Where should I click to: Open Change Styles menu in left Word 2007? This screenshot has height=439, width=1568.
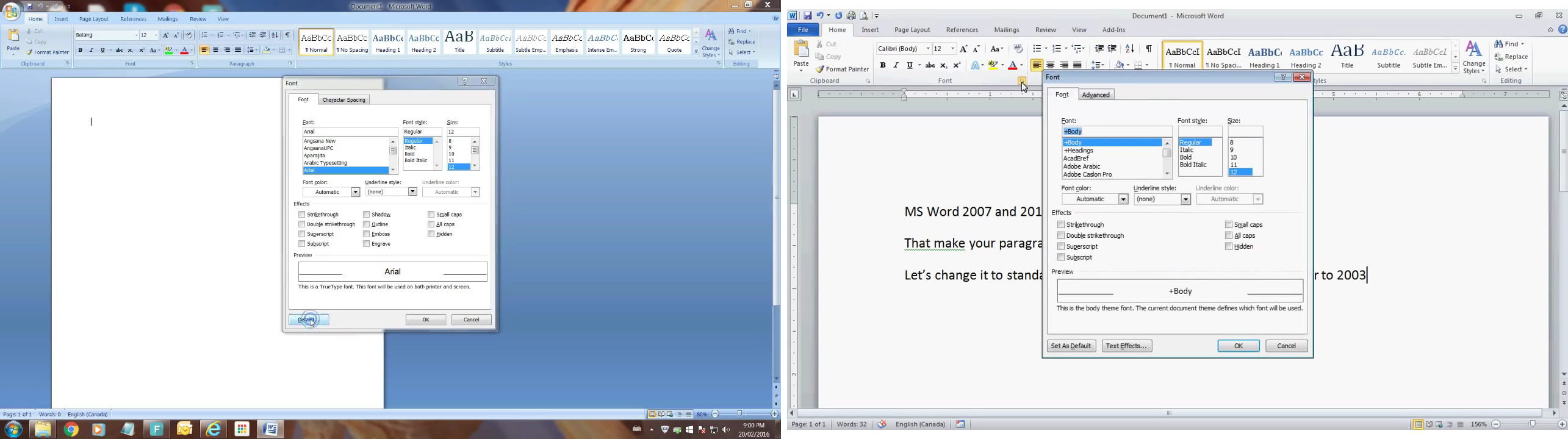711,43
